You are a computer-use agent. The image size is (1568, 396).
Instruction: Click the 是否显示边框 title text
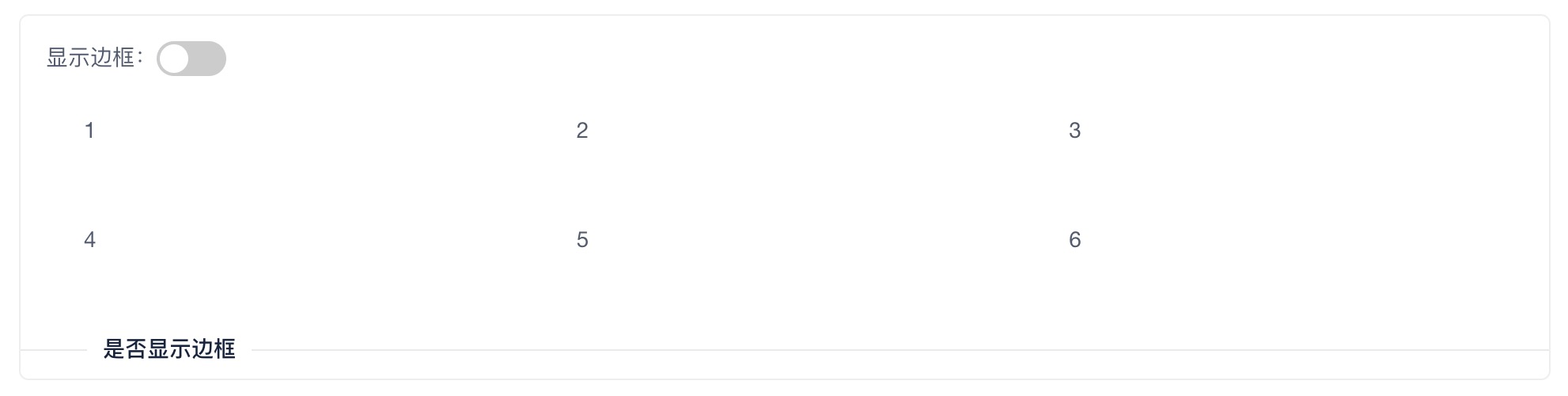tap(169, 349)
